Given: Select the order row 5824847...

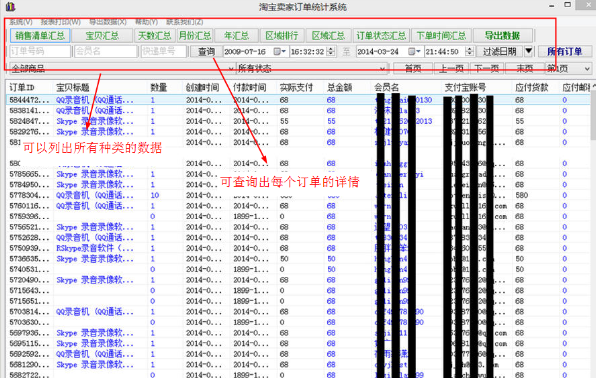Looking at the screenshot, I should [298, 121].
